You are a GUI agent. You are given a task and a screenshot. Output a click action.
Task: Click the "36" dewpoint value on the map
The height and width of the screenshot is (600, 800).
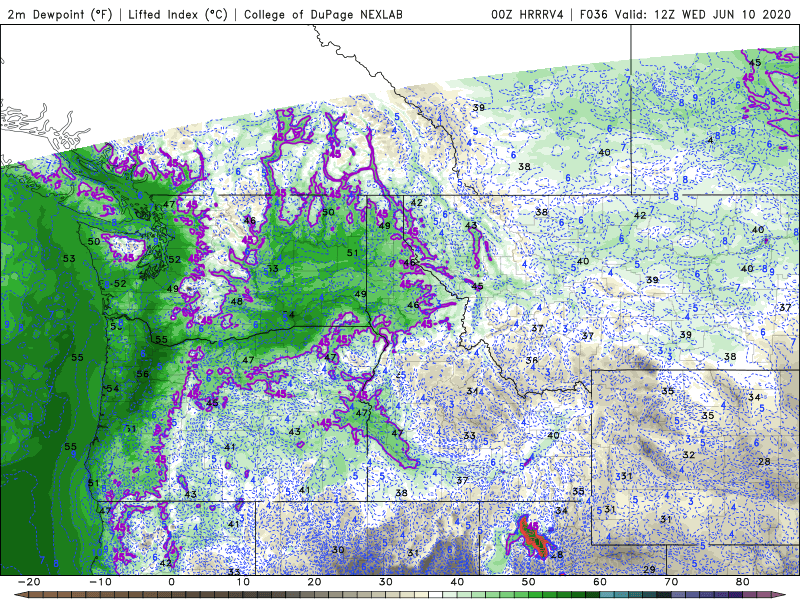pos(532,360)
